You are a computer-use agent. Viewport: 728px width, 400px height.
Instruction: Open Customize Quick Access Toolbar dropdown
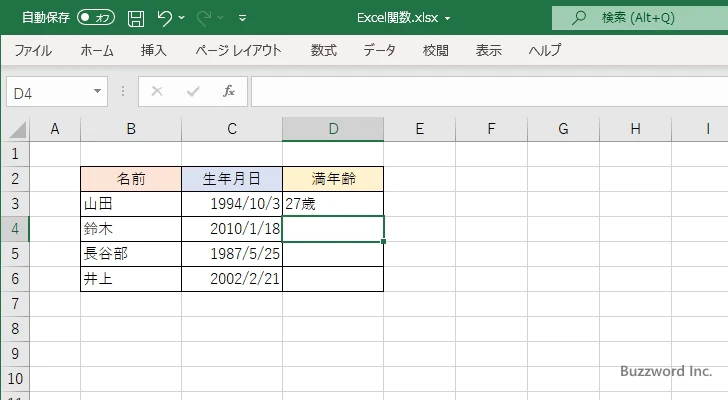(242, 18)
